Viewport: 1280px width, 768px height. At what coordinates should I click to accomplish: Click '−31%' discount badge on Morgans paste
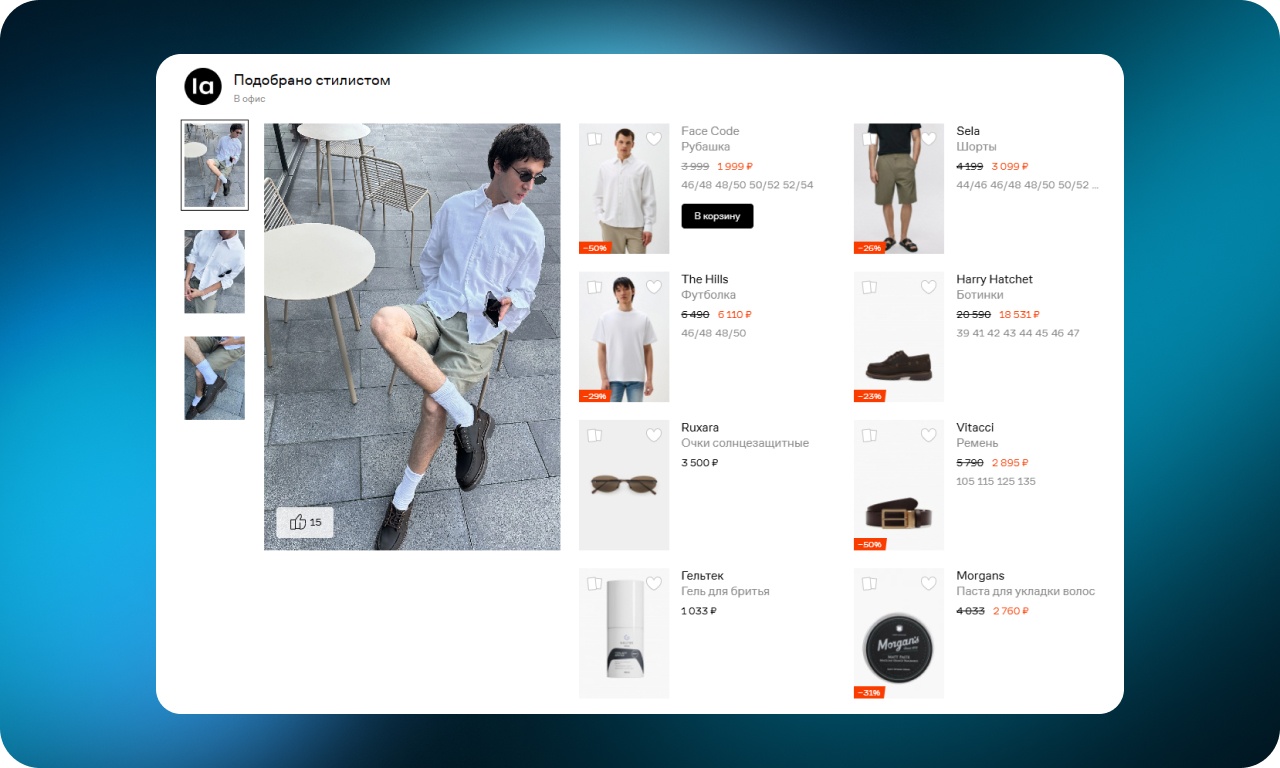pyautogui.click(x=868, y=692)
